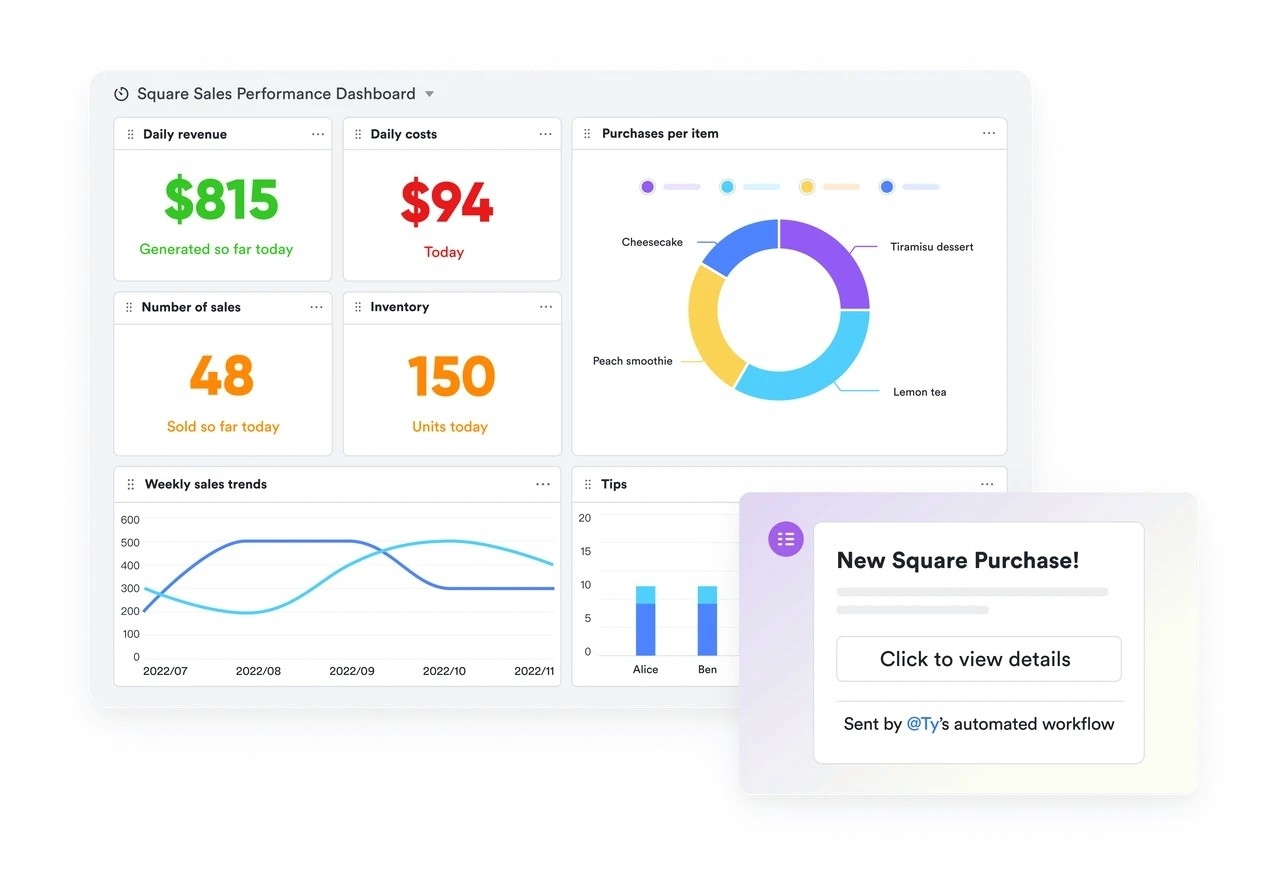1280x894 pixels.
Task: Click the New Square Purchase! heading
Action: click(x=958, y=560)
